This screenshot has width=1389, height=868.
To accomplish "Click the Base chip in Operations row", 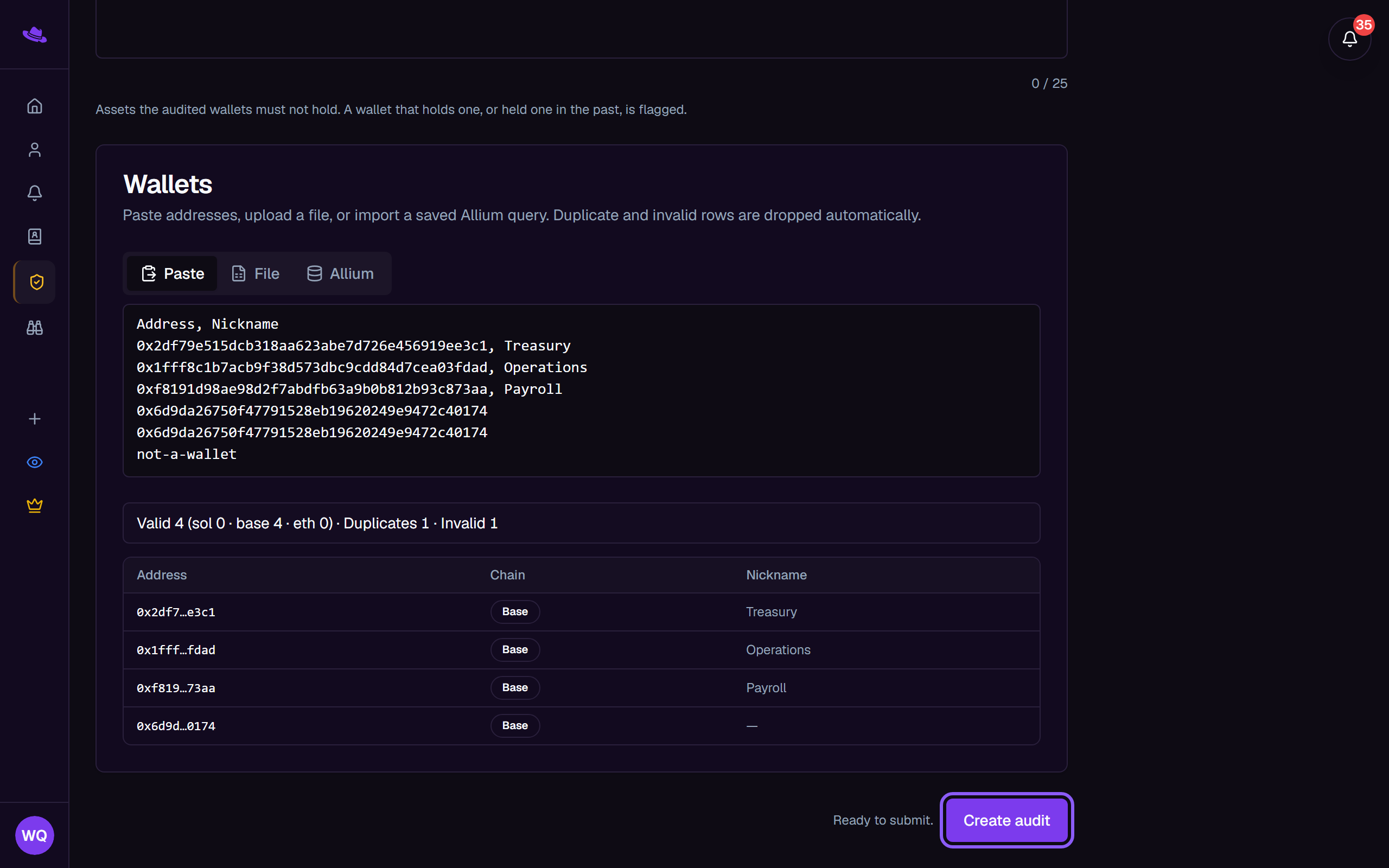I will (x=515, y=649).
